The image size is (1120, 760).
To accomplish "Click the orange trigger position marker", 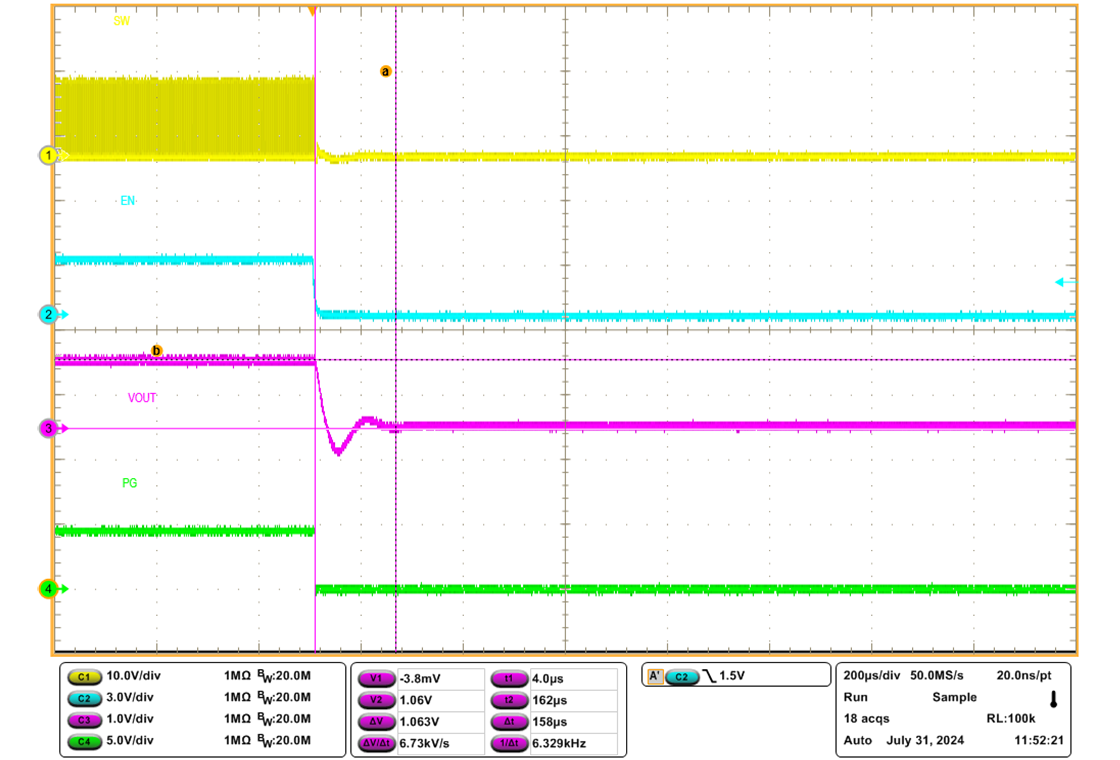I will 313,10.
